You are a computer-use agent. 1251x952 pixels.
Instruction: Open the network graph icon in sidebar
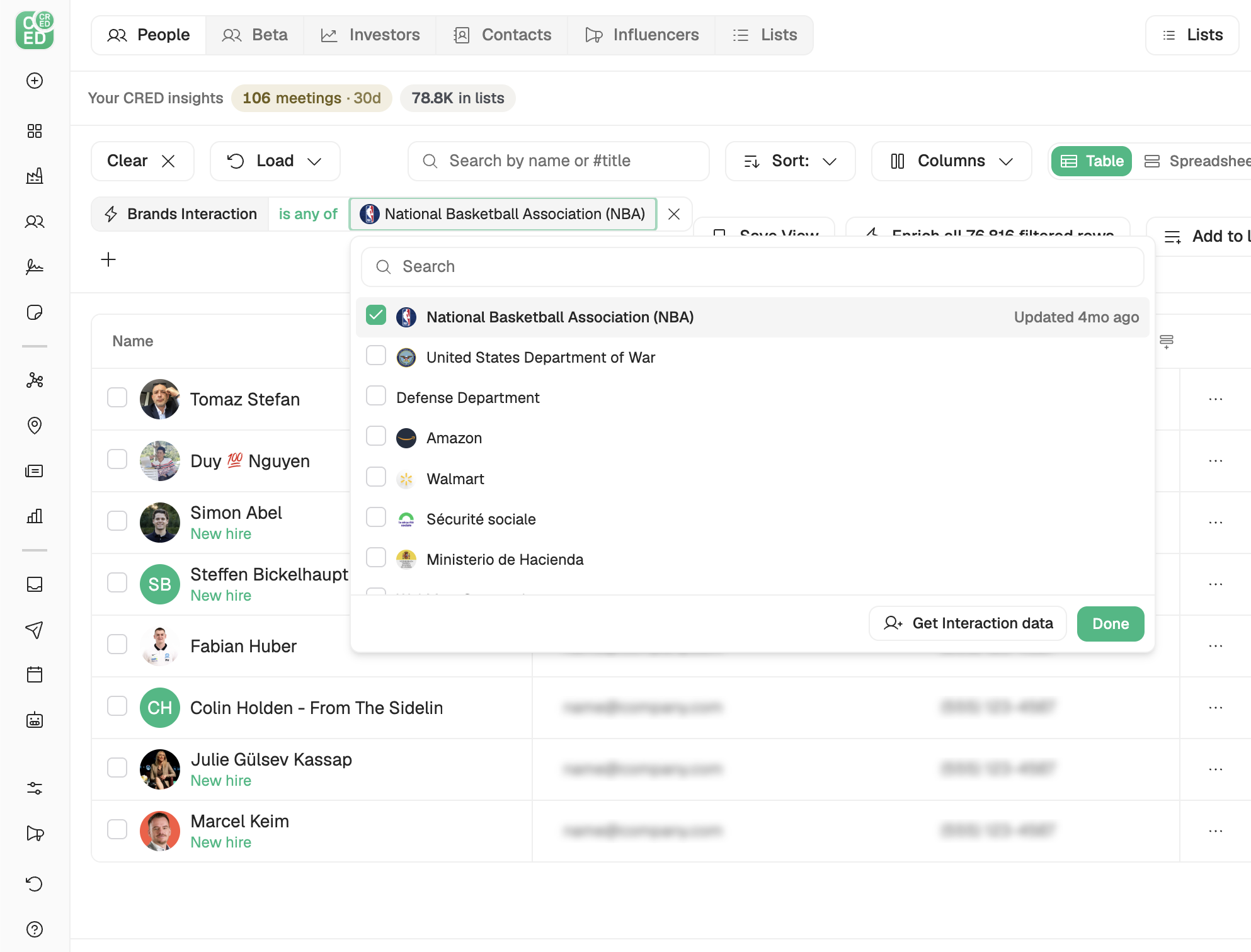pyautogui.click(x=35, y=380)
